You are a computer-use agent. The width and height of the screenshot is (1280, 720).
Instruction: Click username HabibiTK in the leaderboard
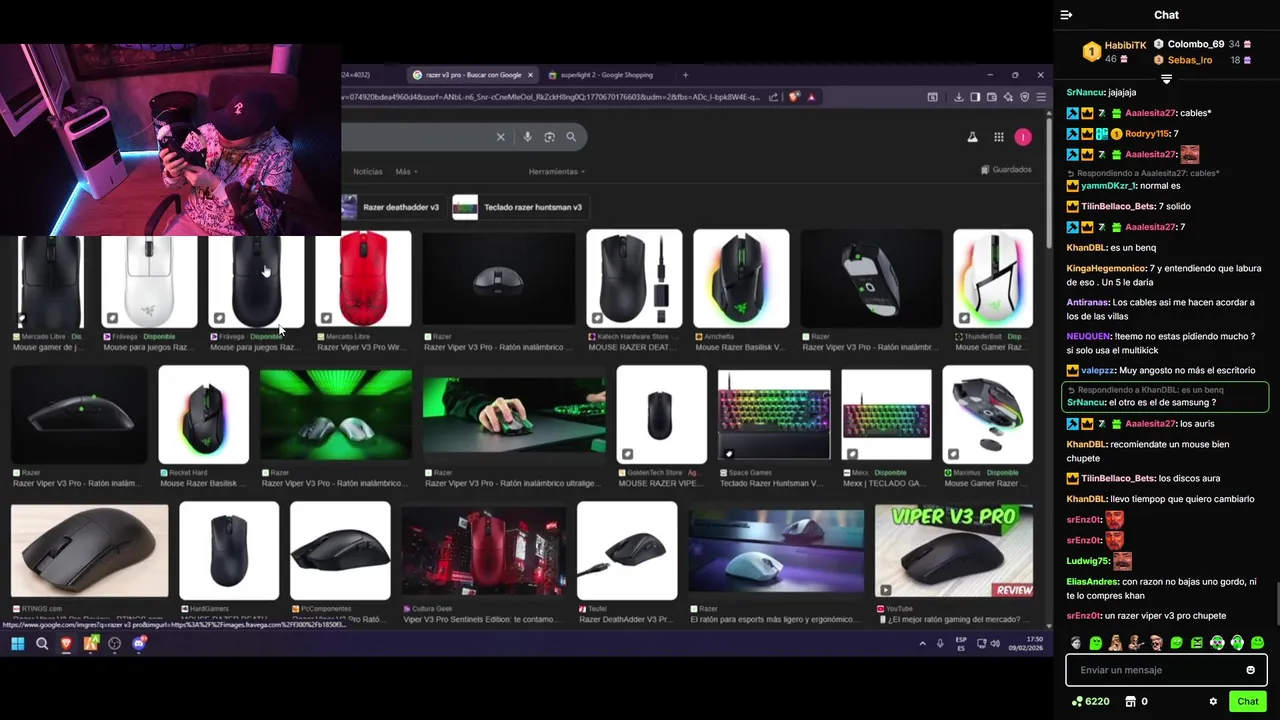pos(1125,45)
